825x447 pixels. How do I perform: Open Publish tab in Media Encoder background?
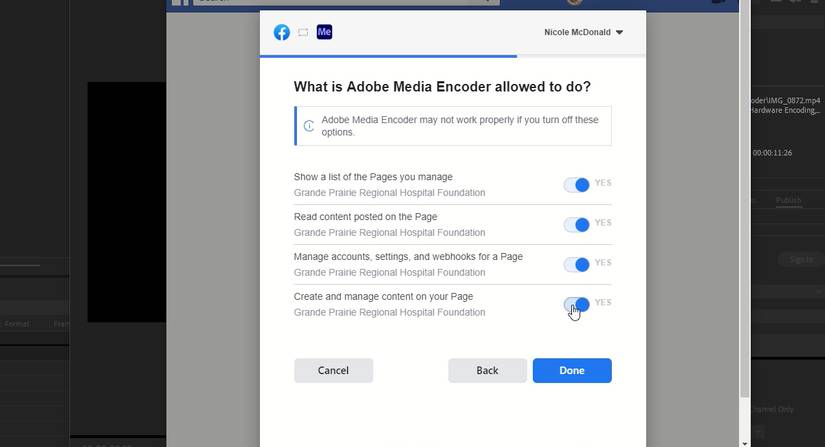(788, 200)
